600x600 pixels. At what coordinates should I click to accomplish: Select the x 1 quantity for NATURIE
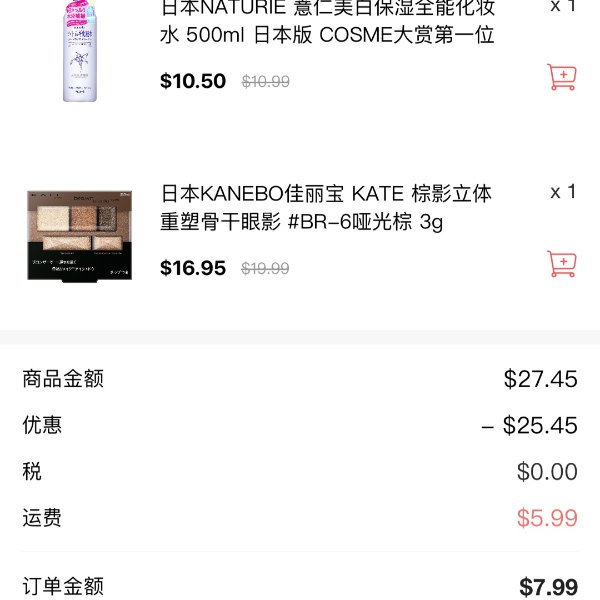(x=563, y=6)
